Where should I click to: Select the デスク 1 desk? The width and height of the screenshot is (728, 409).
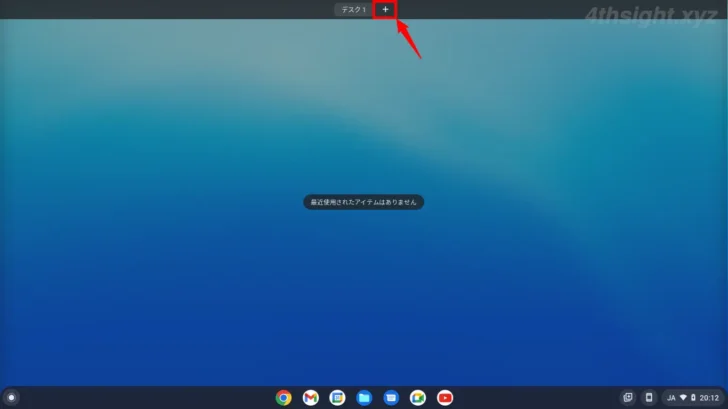[x=353, y=10]
